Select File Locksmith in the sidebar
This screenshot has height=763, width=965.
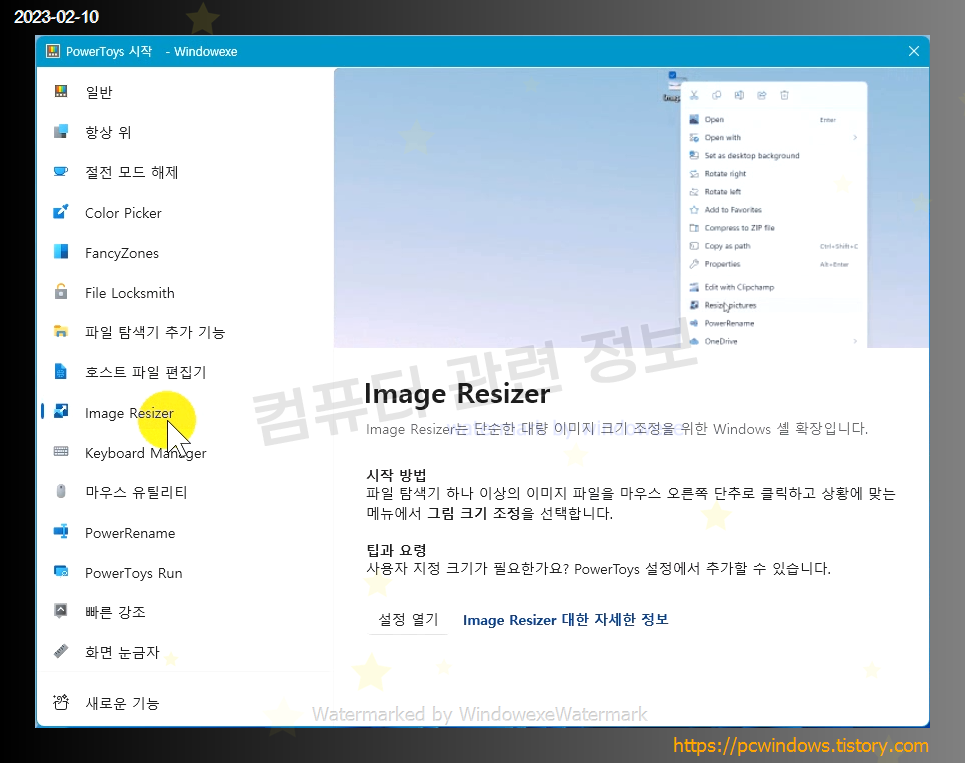coord(130,293)
